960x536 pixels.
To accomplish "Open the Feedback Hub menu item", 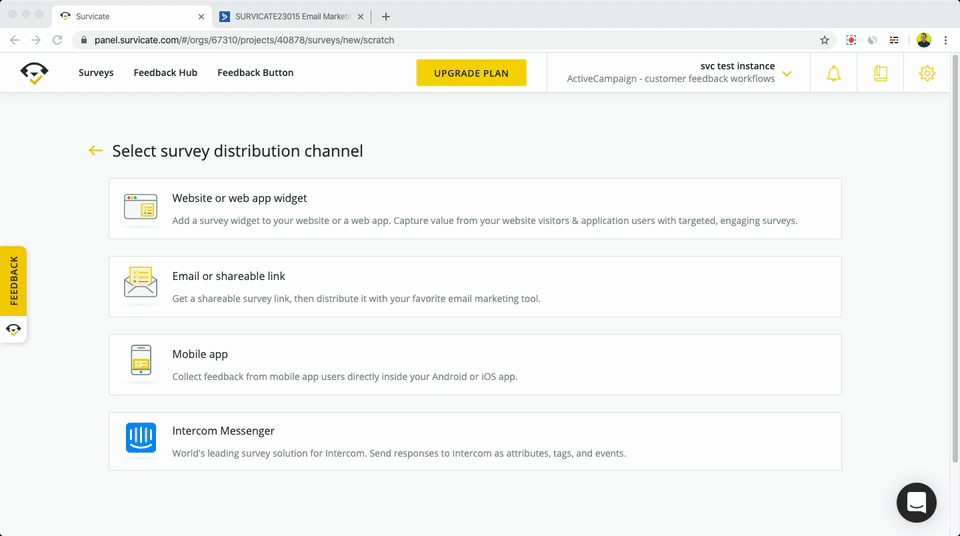I will 165,73.
